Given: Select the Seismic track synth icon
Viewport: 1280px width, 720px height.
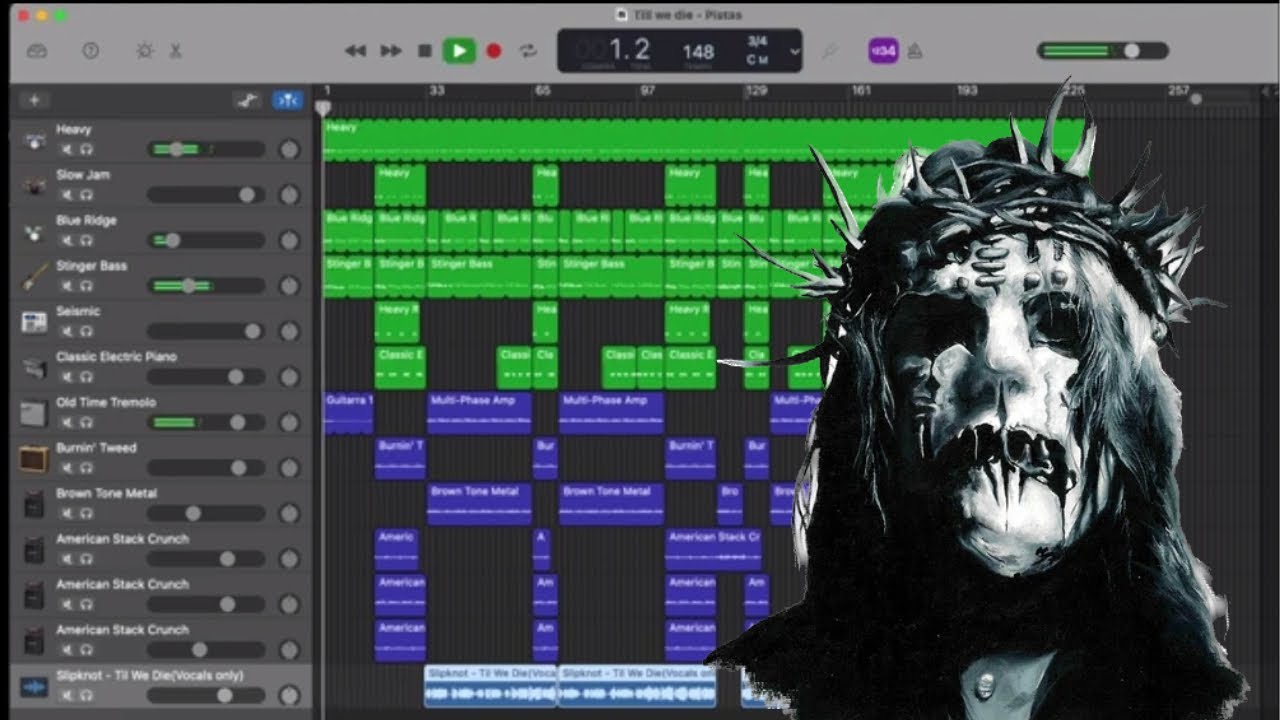Looking at the screenshot, I should click(x=35, y=323).
